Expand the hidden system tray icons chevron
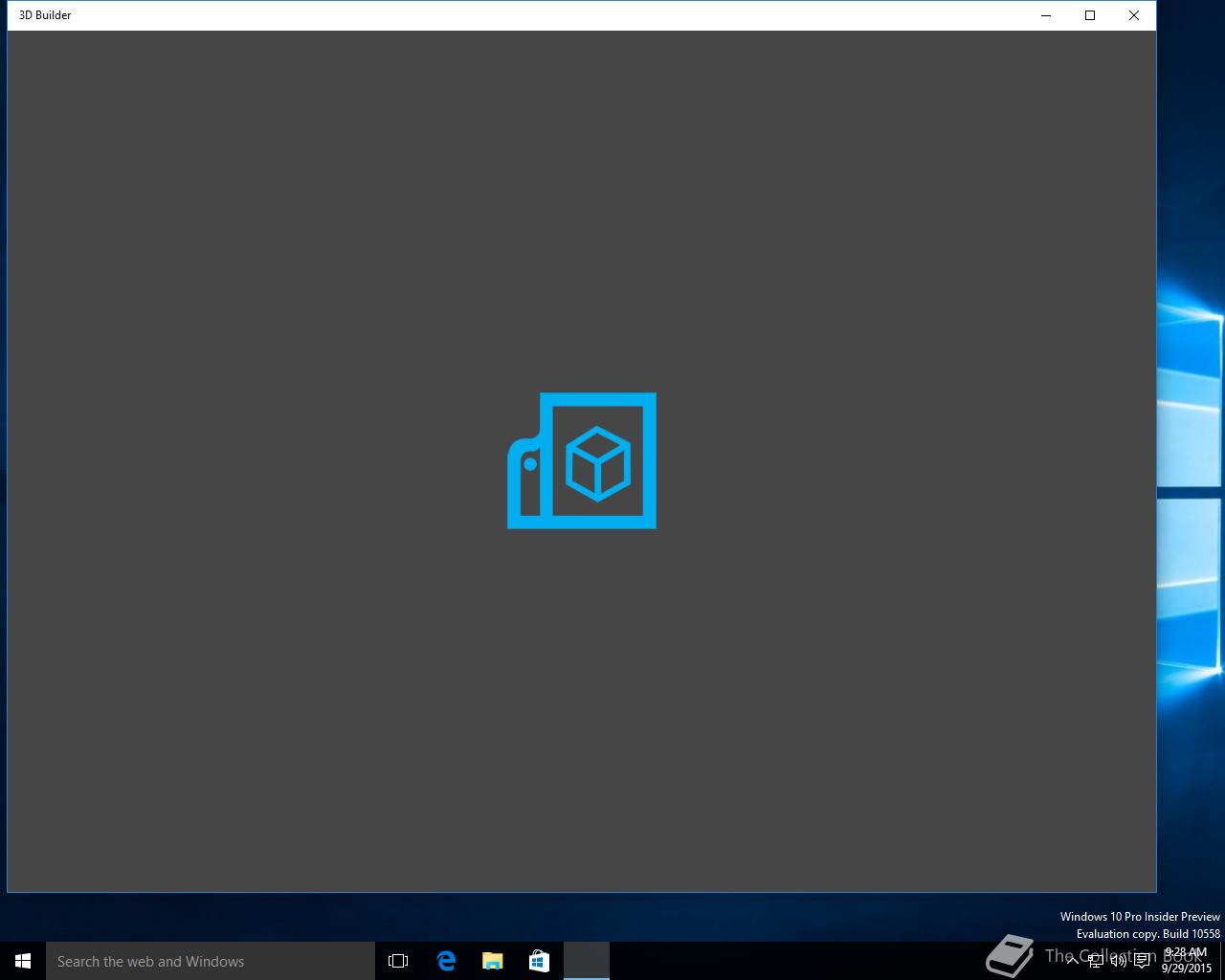 click(x=1073, y=961)
